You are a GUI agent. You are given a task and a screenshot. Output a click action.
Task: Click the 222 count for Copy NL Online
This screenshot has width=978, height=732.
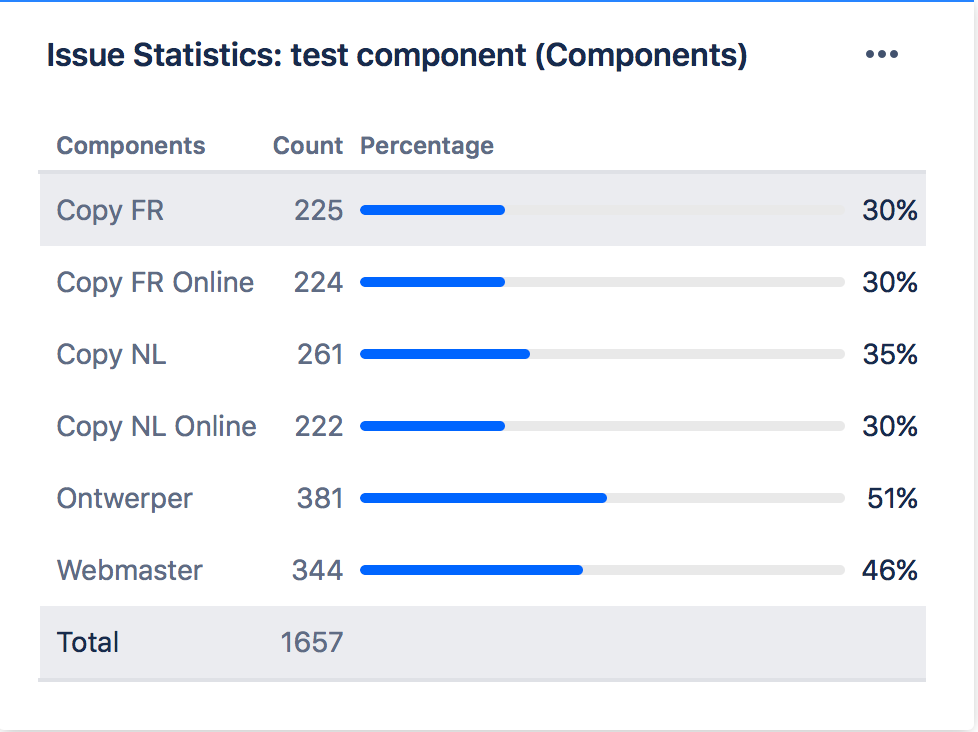pyautogui.click(x=319, y=426)
